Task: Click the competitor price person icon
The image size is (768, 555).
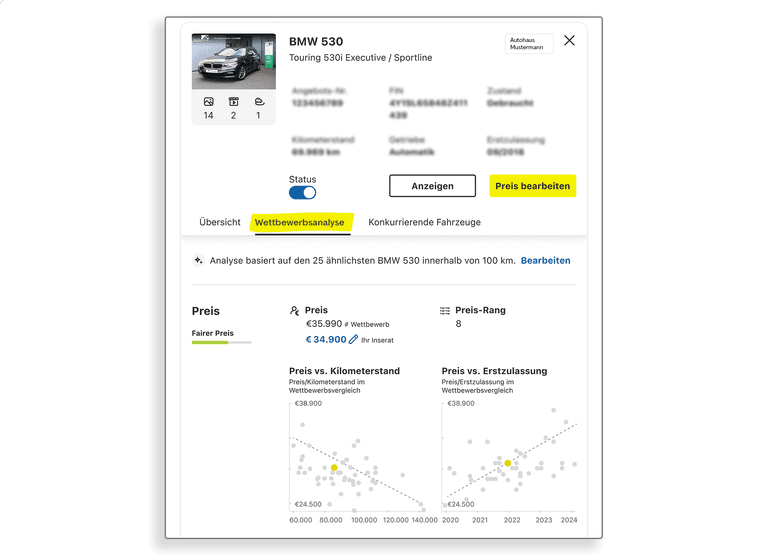Action: point(294,311)
